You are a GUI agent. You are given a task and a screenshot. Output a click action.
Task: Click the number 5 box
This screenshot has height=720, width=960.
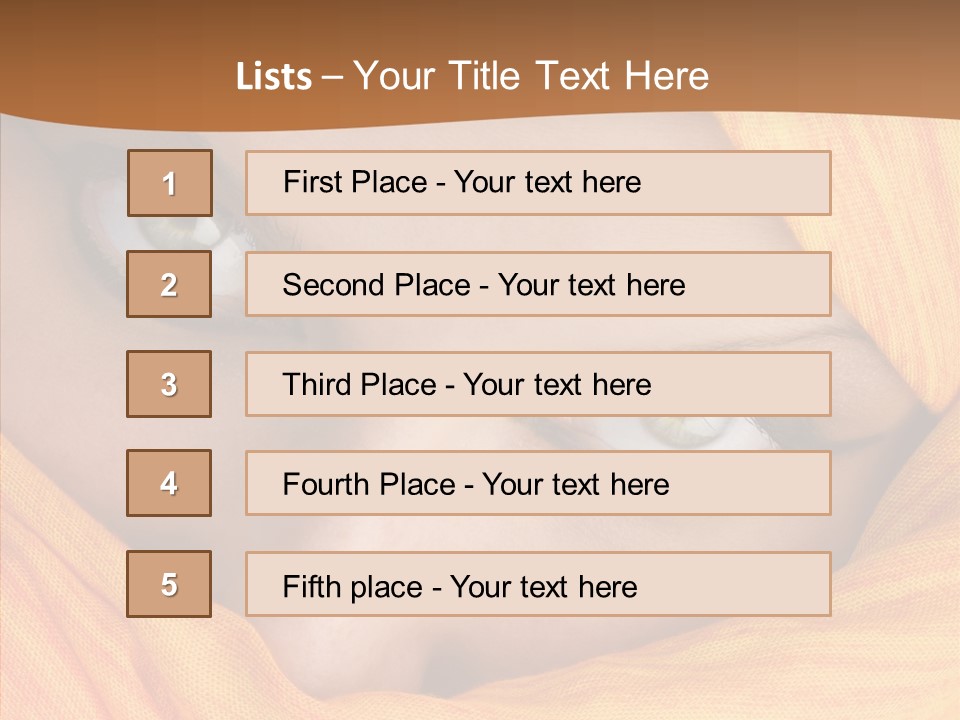tap(169, 584)
